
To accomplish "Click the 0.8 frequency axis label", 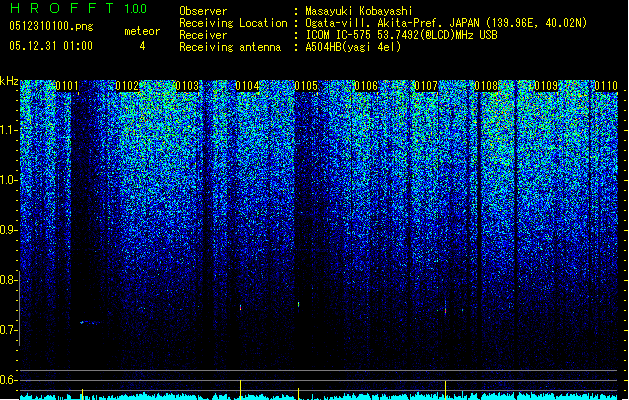I will tap(8, 280).
